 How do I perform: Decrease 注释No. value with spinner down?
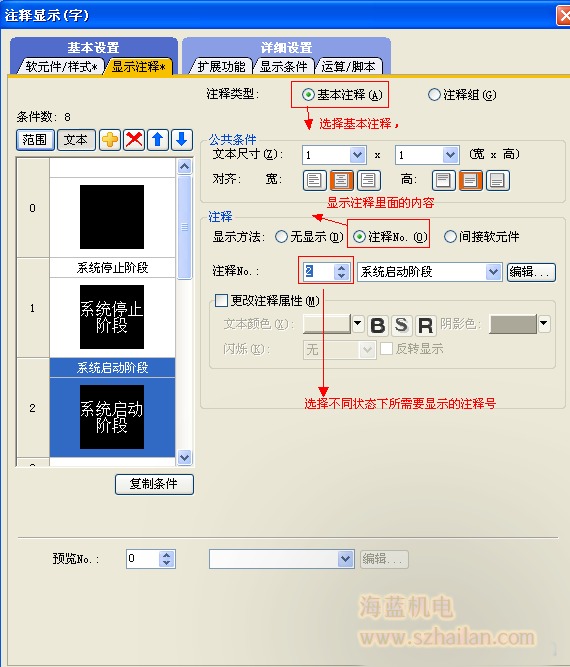[x=341, y=276]
